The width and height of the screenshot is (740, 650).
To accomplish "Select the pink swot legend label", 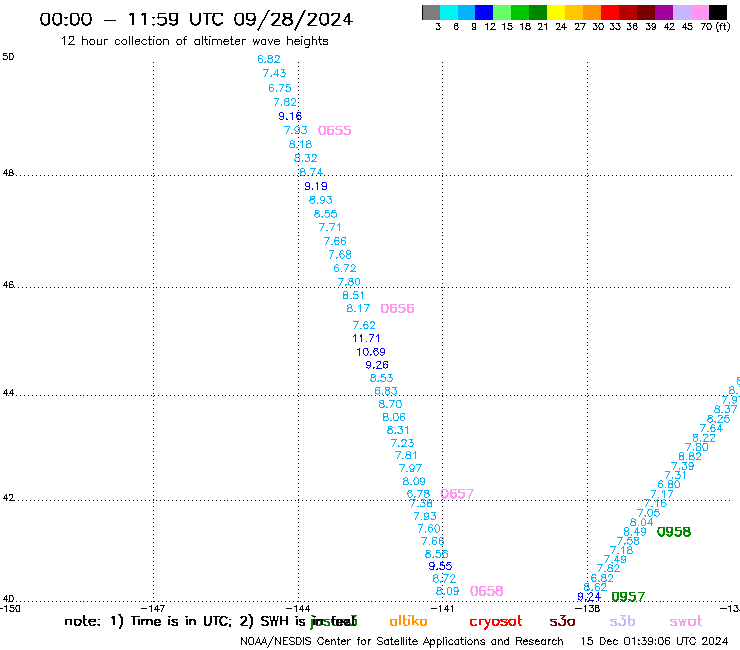I will pyautogui.click(x=686, y=622).
